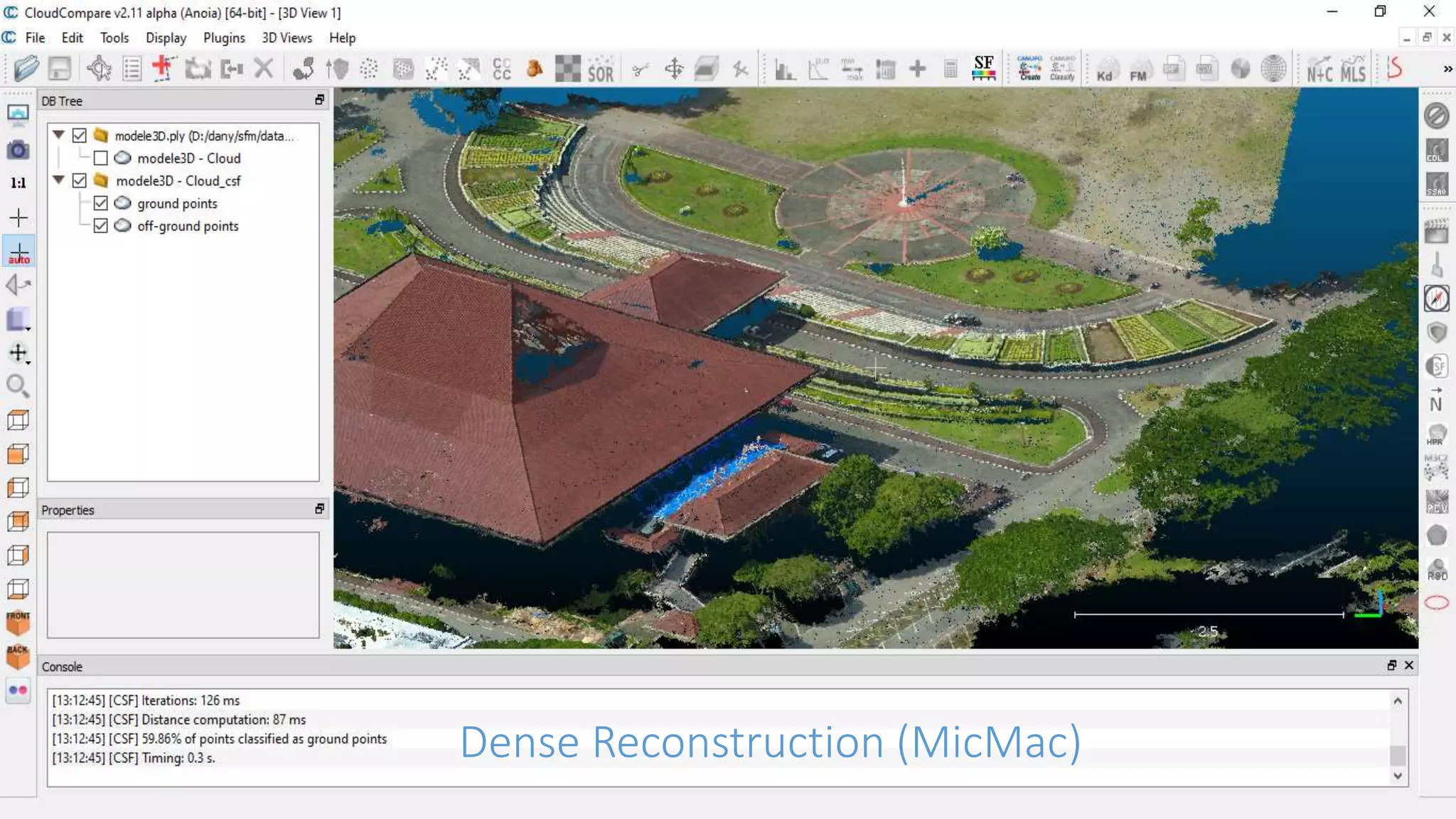Close the Console panel
This screenshot has height=819, width=1456.
(1409, 665)
